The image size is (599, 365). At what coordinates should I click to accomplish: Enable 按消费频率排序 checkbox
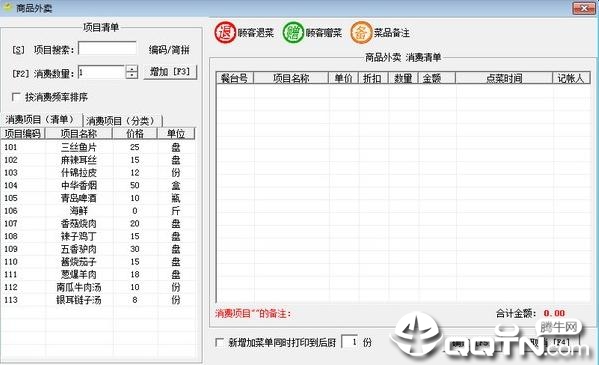(x=16, y=97)
